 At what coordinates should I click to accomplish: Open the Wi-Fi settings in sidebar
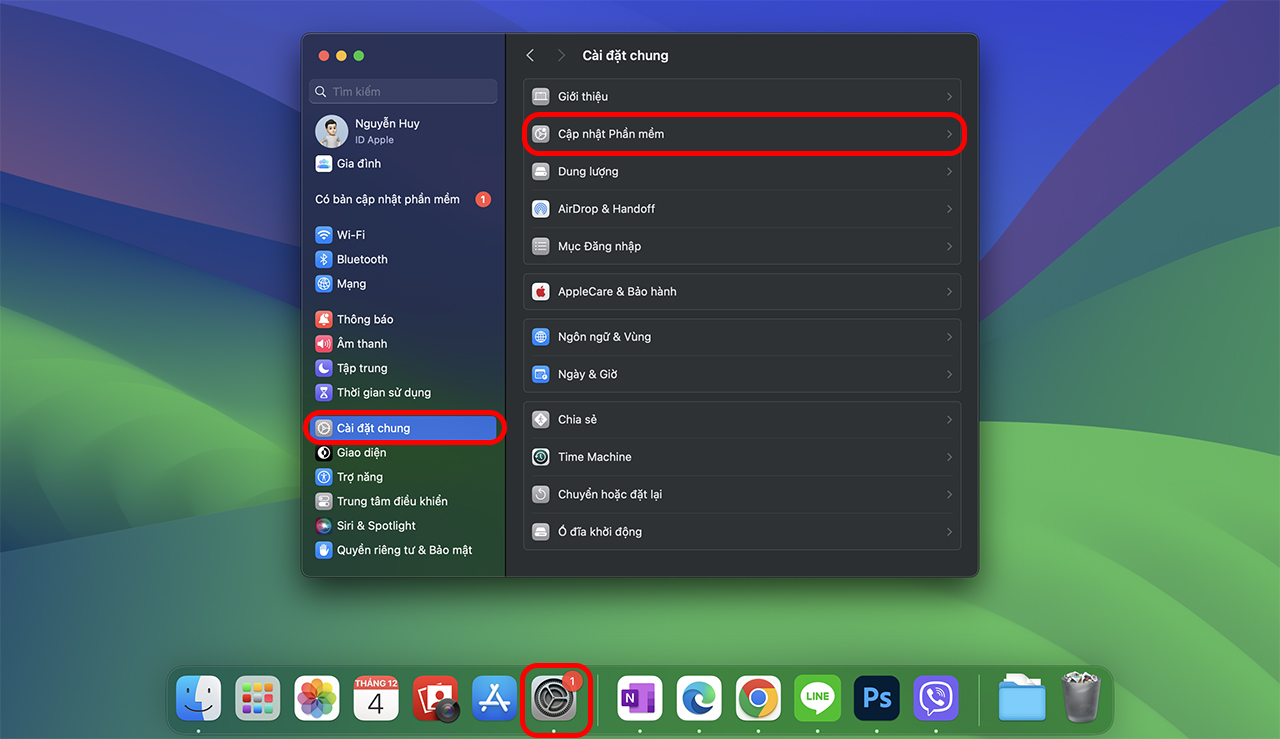[x=350, y=235]
